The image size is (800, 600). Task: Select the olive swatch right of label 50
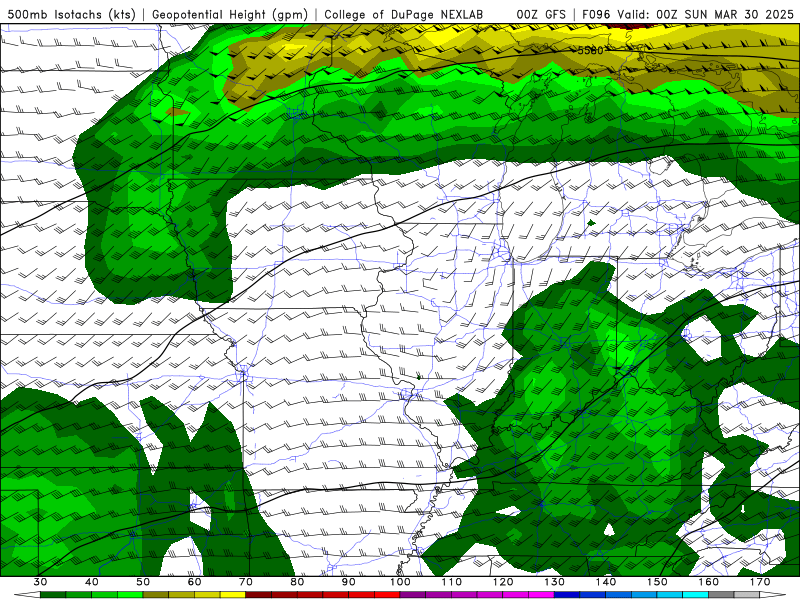pyautogui.click(x=156, y=595)
